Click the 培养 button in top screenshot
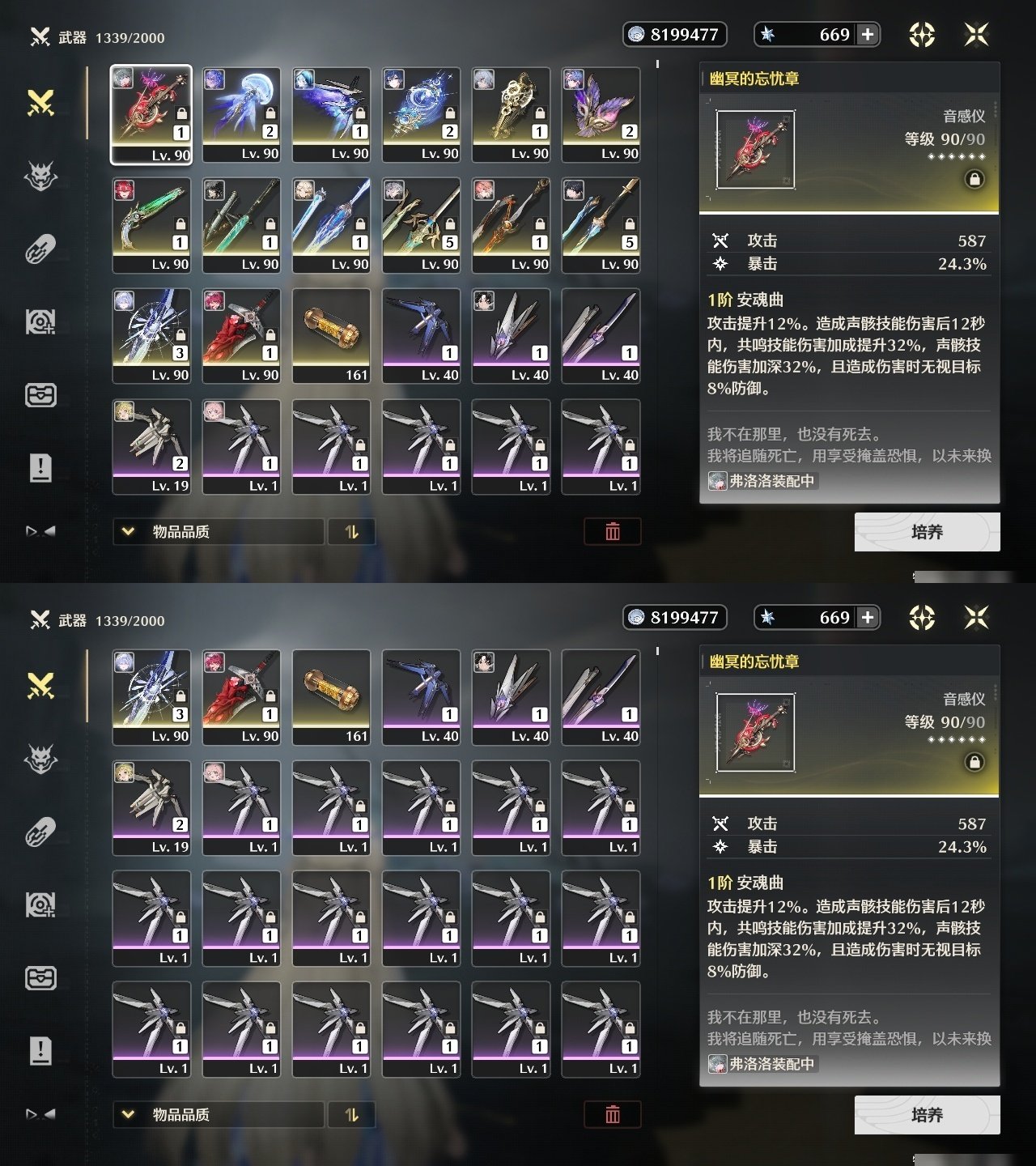1036x1166 pixels. coord(927,532)
